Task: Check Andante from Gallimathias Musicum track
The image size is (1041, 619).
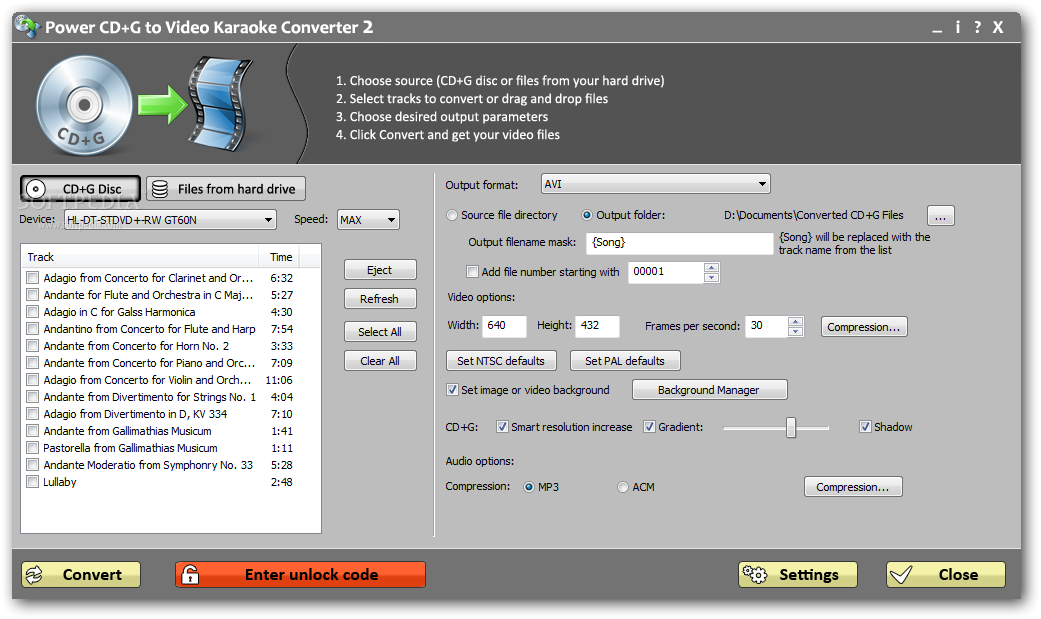Action: 33,430
